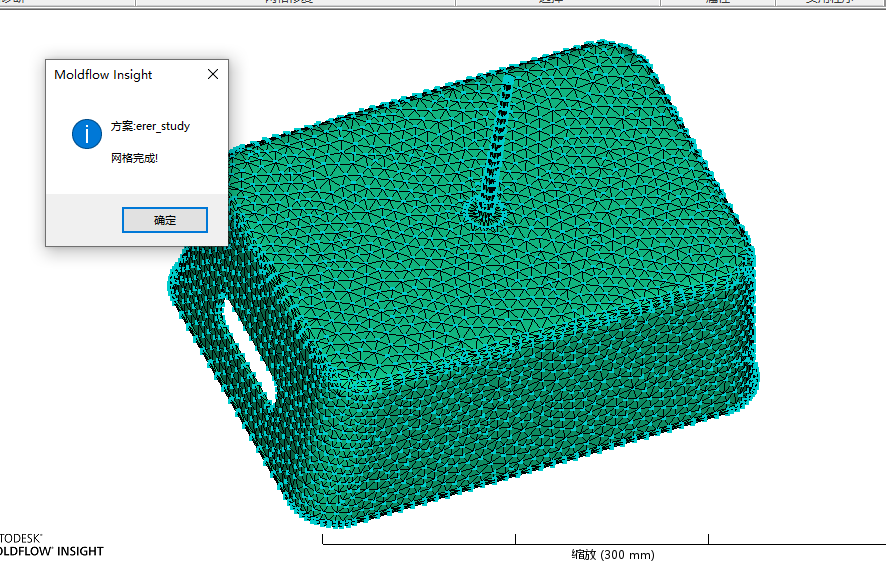The height and width of the screenshot is (568, 886).
Task: Close the Moldflow Insight dialog
Action: coord(213,74)
